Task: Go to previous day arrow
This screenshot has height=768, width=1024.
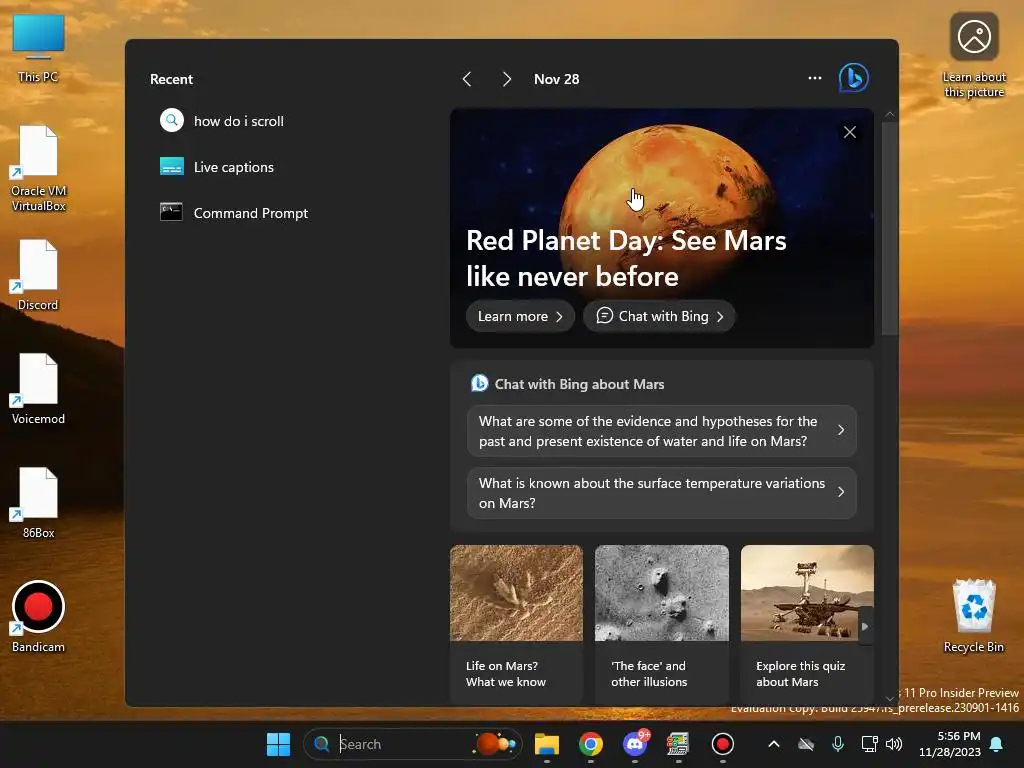Action: [467, 79]
